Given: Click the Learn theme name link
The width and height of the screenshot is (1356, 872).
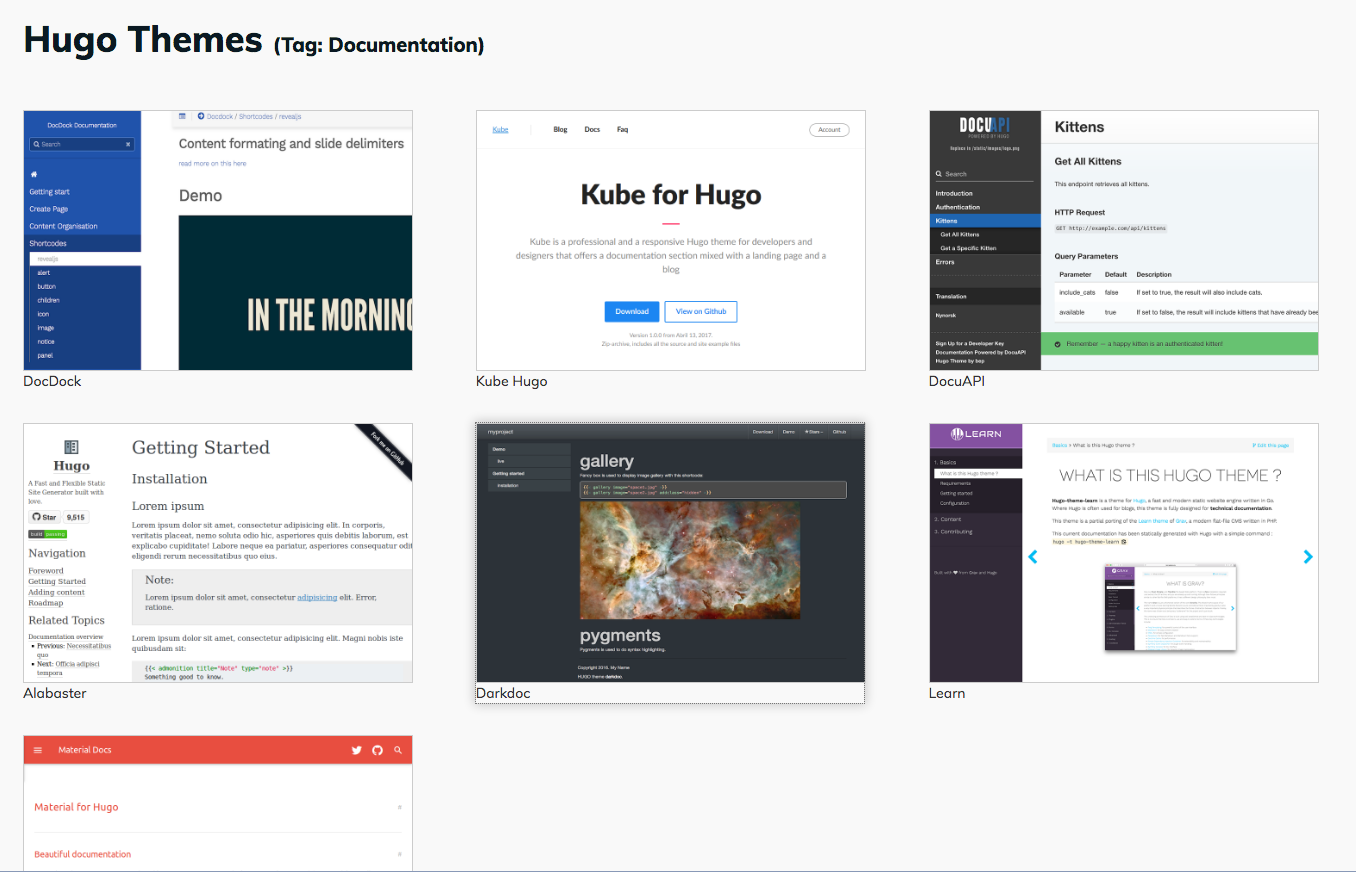Looking at the screenshot, I should (947, 693).
